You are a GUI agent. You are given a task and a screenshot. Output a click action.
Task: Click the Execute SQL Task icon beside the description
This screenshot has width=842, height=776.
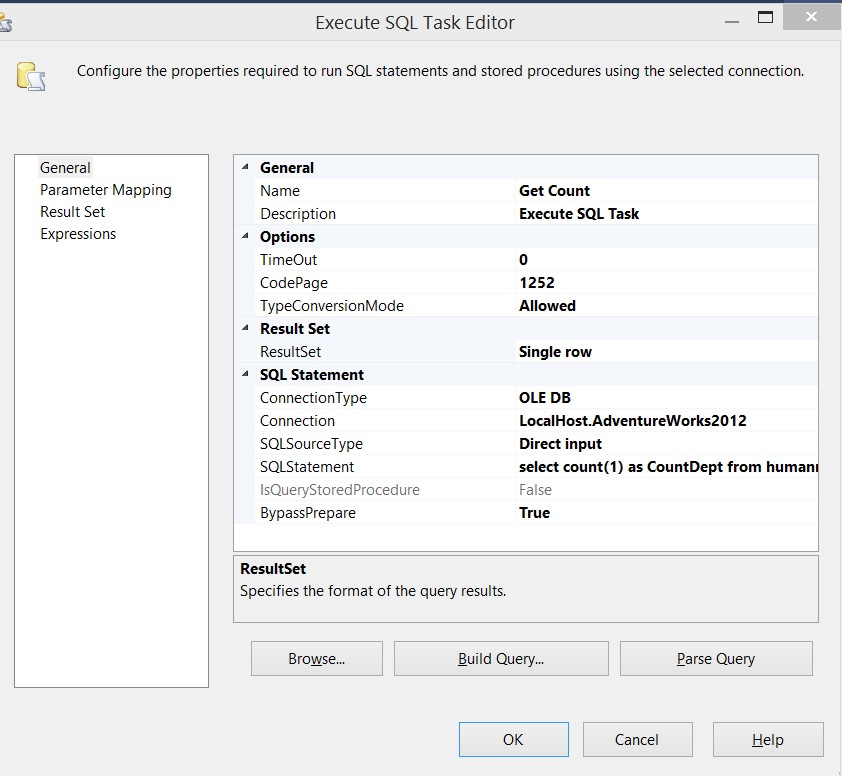click(x=31, y=76)
